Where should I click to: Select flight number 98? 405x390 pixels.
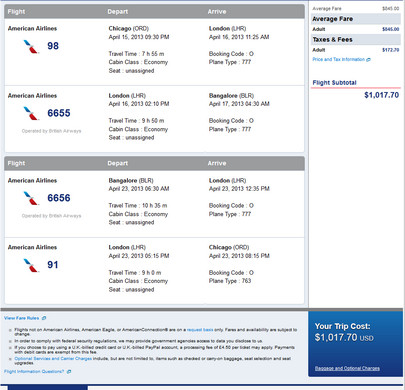click(53, 46)
